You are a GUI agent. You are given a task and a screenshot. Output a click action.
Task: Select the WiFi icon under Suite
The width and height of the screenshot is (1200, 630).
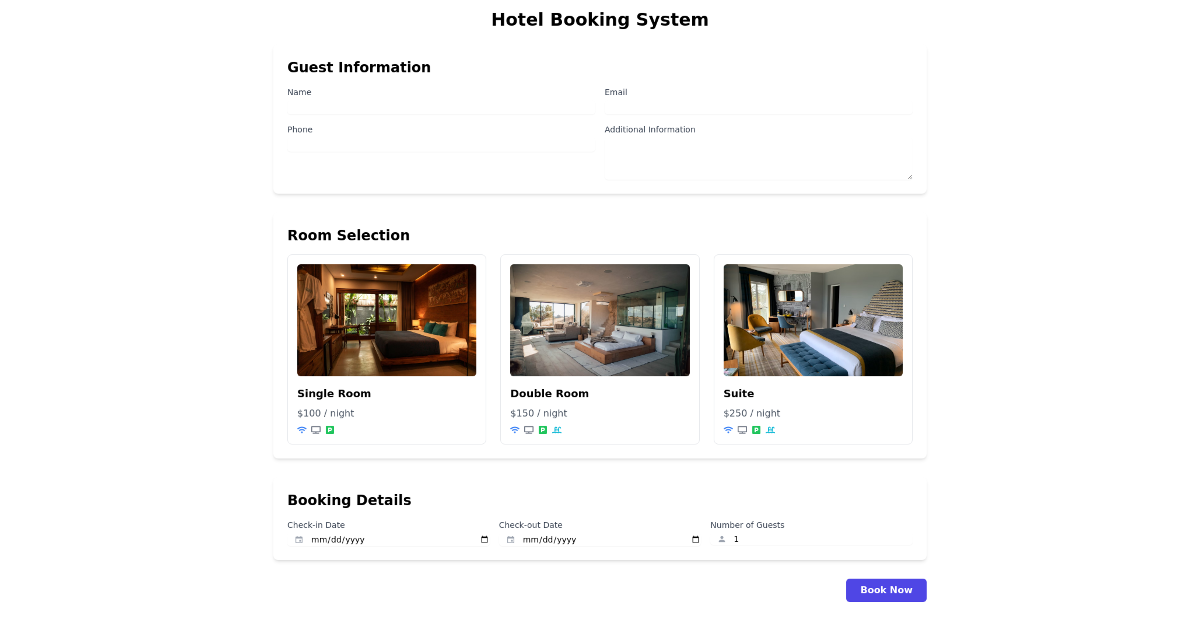pyautogui.click(x=728, y=430)
